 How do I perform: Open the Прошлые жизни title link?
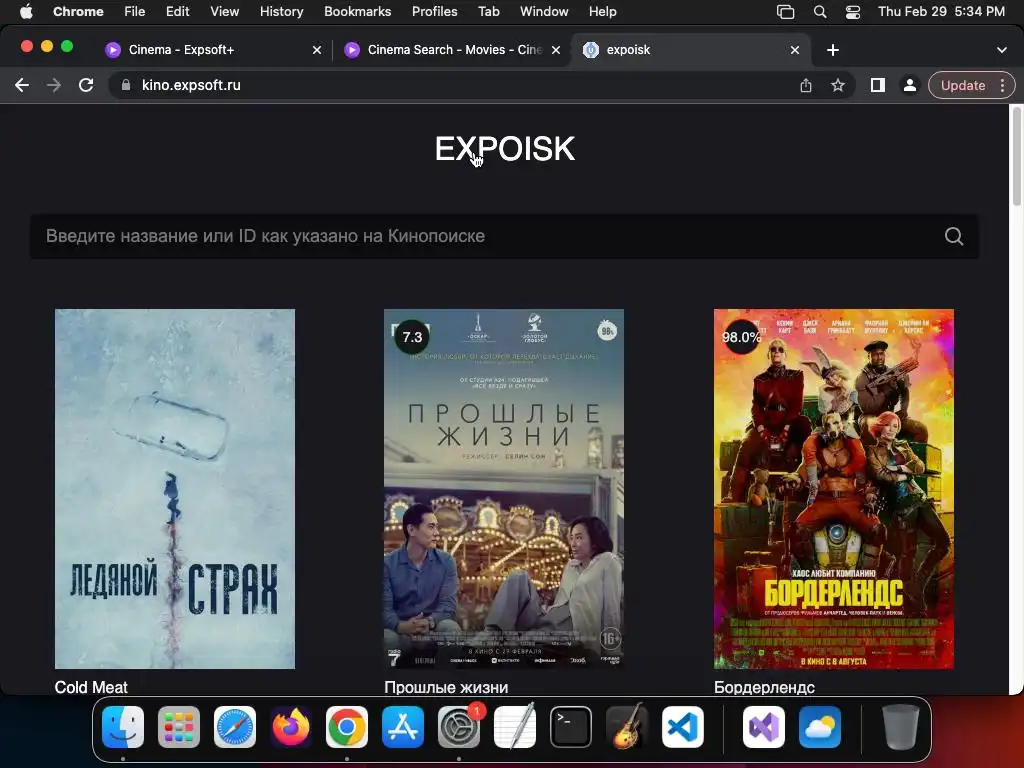click(x=446, y=687)
